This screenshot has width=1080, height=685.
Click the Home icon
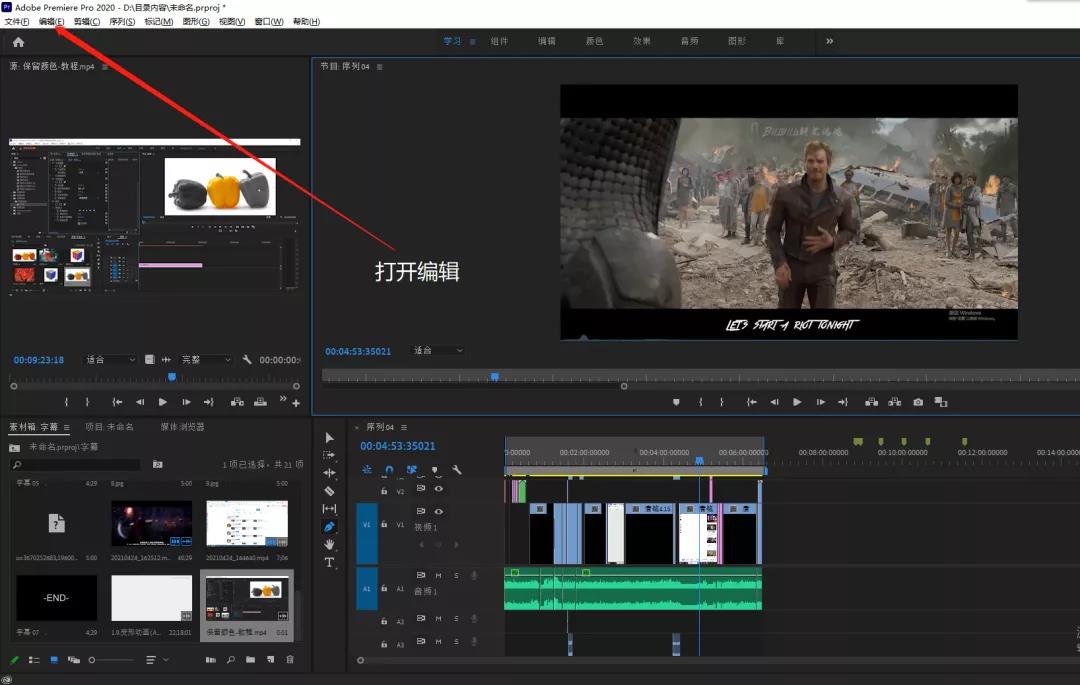coord(18,42)
